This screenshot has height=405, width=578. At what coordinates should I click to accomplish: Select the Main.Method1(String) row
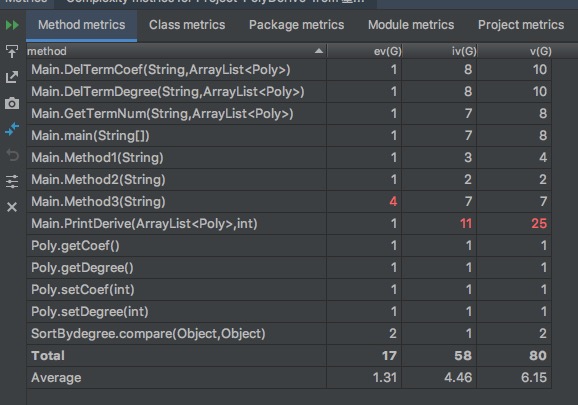pos(289,158)
